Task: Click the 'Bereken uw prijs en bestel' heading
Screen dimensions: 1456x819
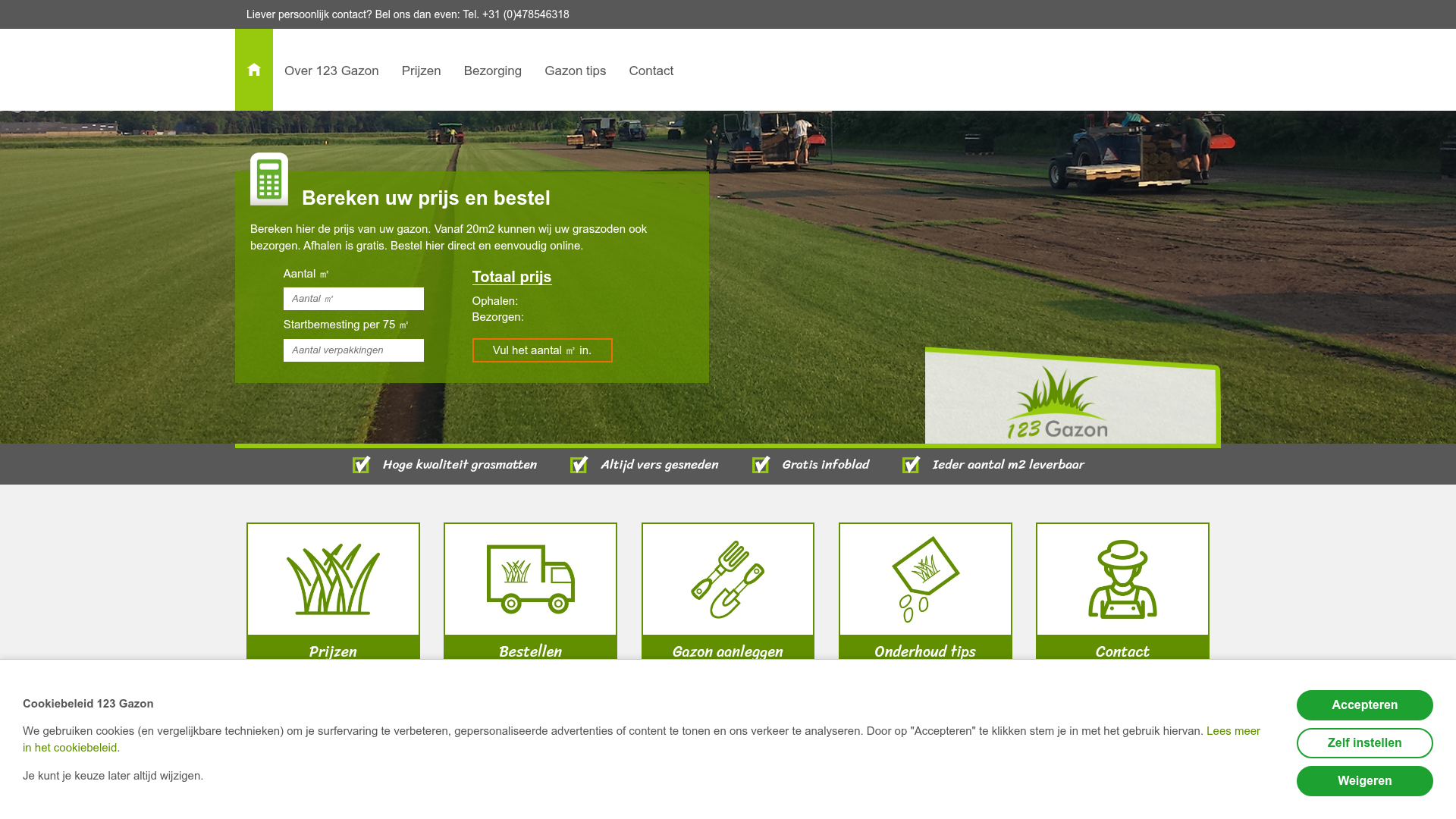Action: pos(426,198)
